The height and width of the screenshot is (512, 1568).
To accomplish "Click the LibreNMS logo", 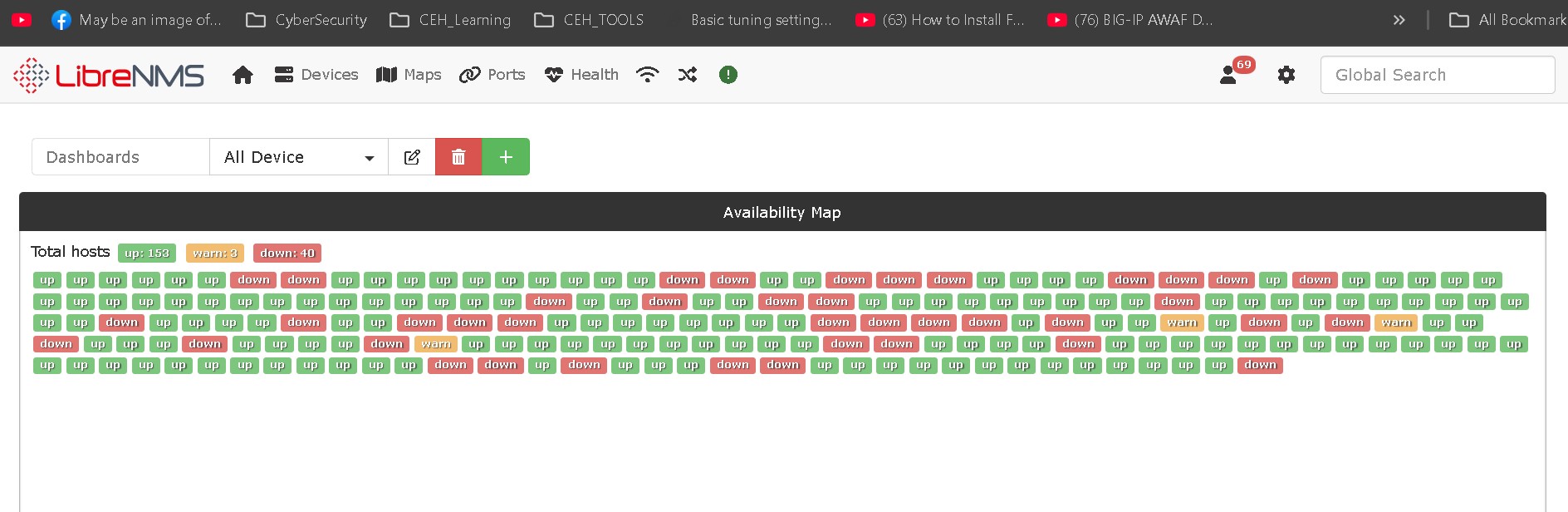I will pyautogui.click(x=109, y=76).
